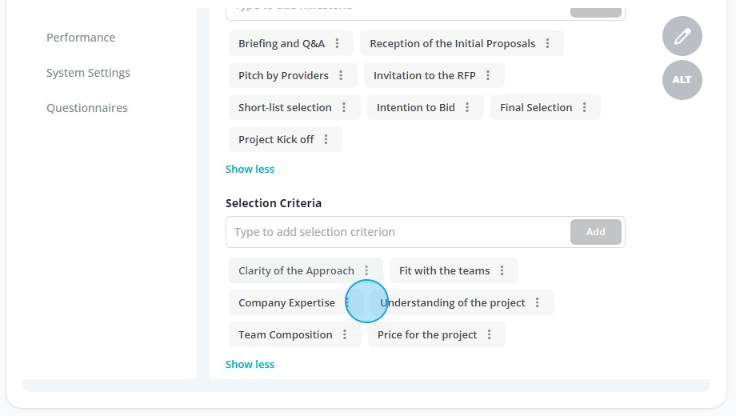Open Questionnaires in the sidebar

tap(87, 108)
